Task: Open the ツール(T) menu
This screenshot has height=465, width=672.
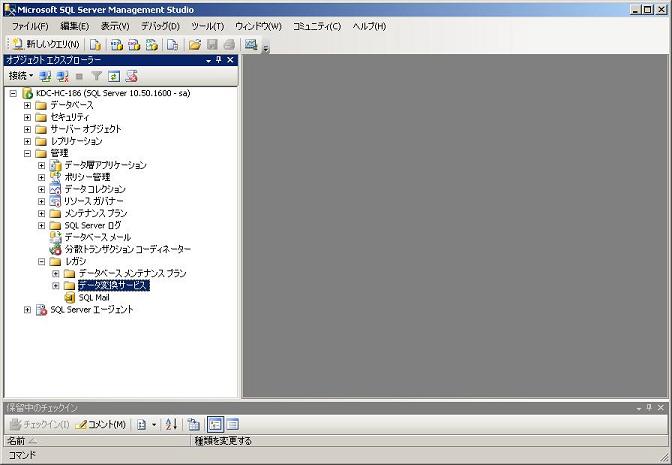Action: [x=207, y=26]
